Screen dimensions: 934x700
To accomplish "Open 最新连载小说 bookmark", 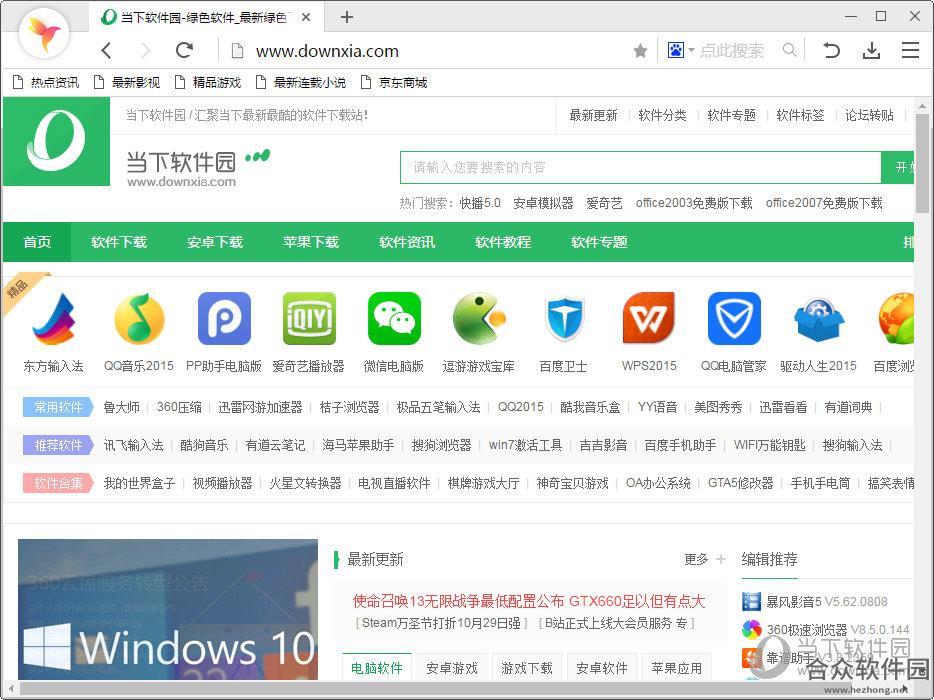I will coord(301,82).
